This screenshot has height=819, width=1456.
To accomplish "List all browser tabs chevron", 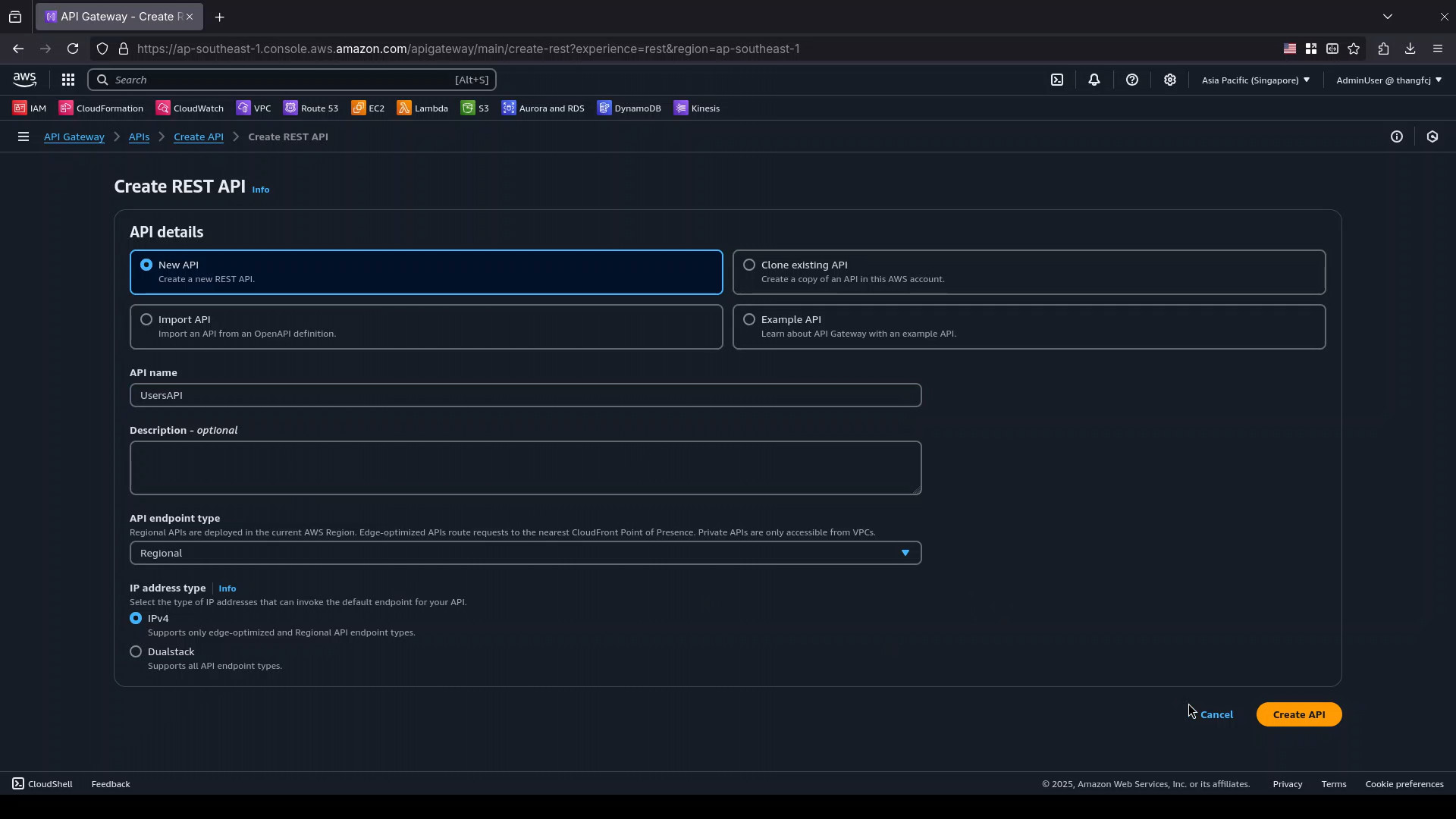I will point(1388,17).
